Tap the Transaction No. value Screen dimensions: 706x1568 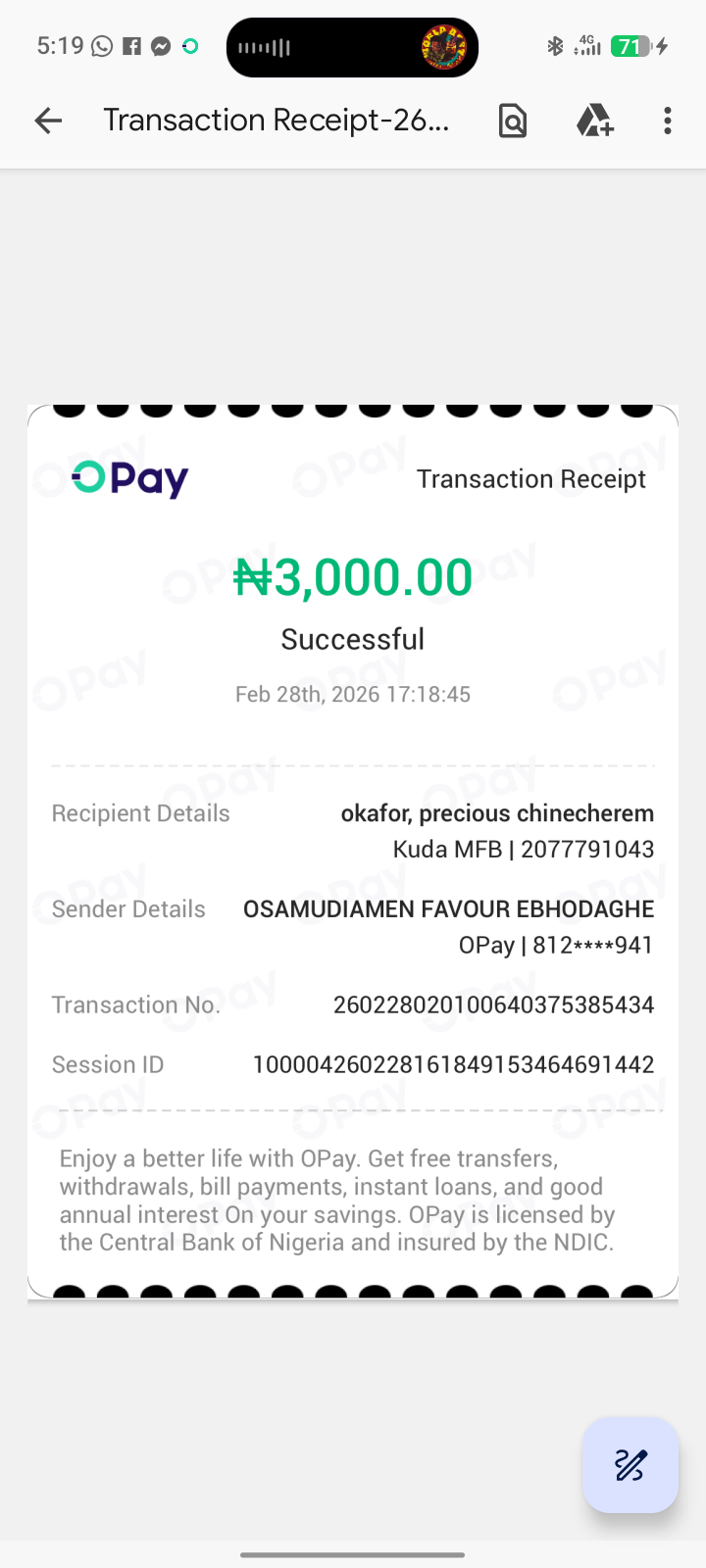493,1004
